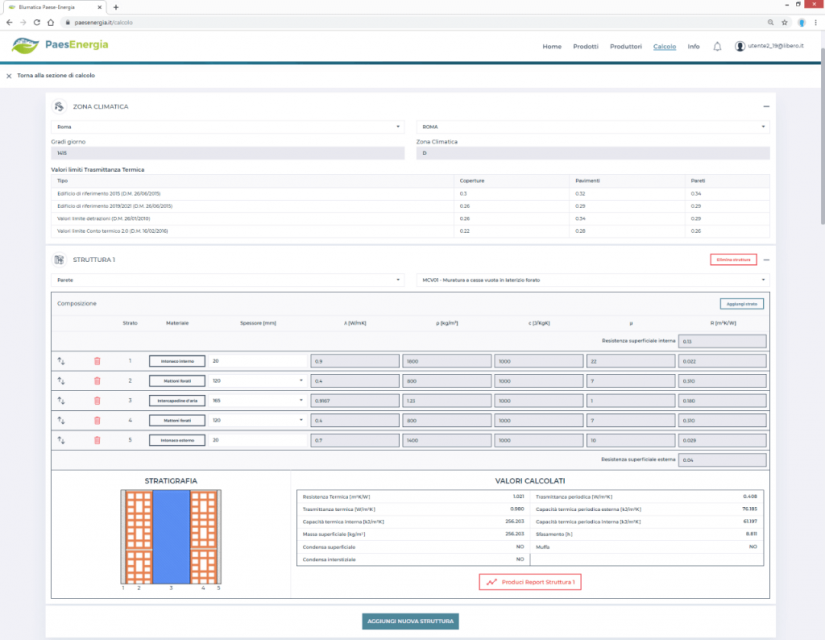Viewport: 825px width, 640px height.
Task: Collapse the Struttura 1 section
Action: pos(766,260)
